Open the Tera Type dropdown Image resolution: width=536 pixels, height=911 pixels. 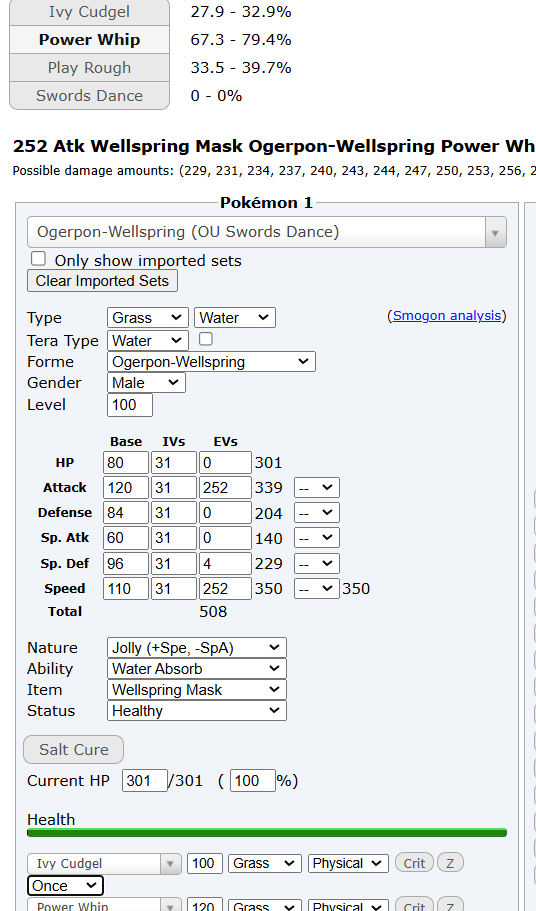(x=148, y=340)
